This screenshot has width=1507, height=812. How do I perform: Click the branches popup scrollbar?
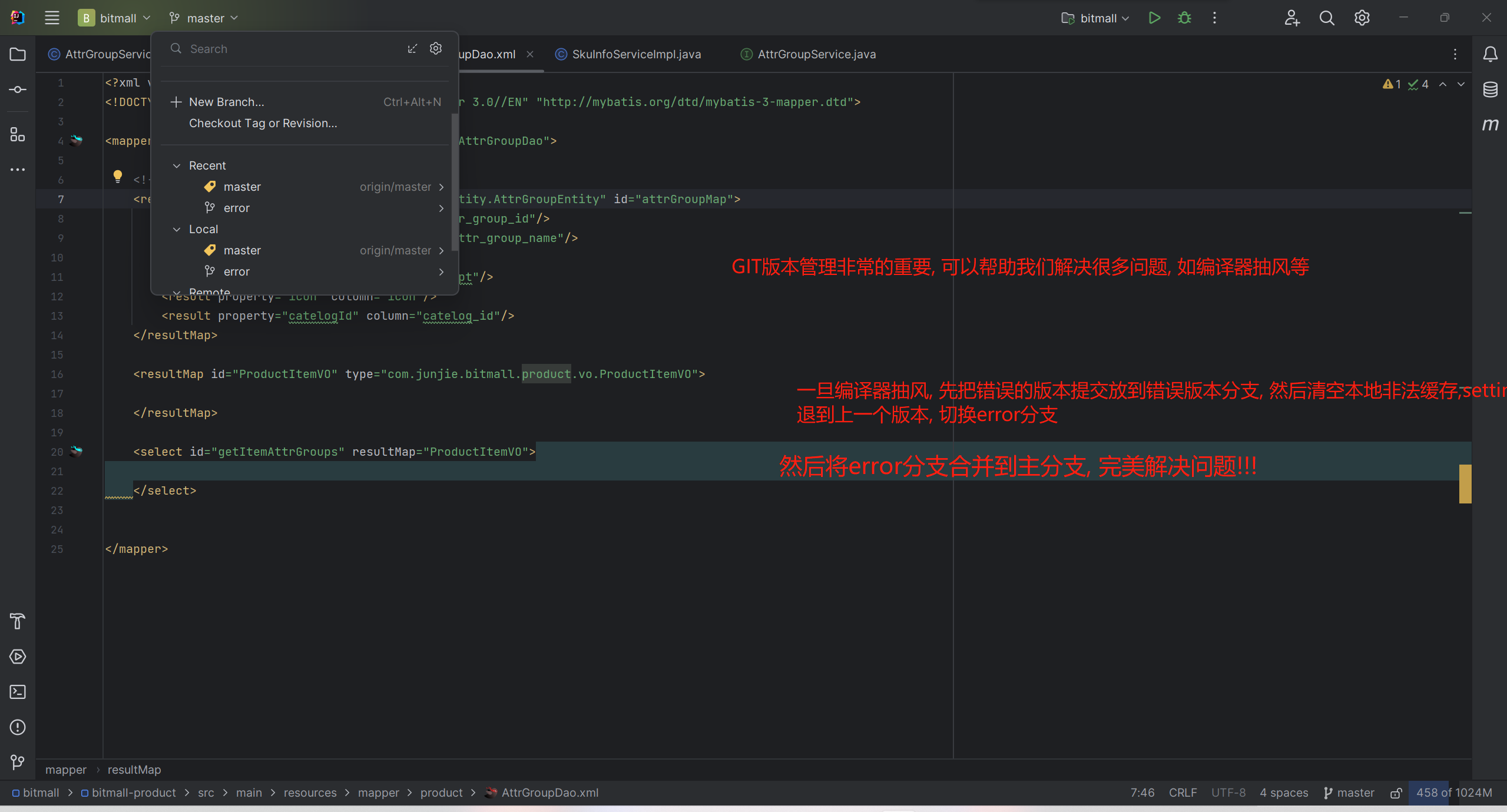coord(454,183)
